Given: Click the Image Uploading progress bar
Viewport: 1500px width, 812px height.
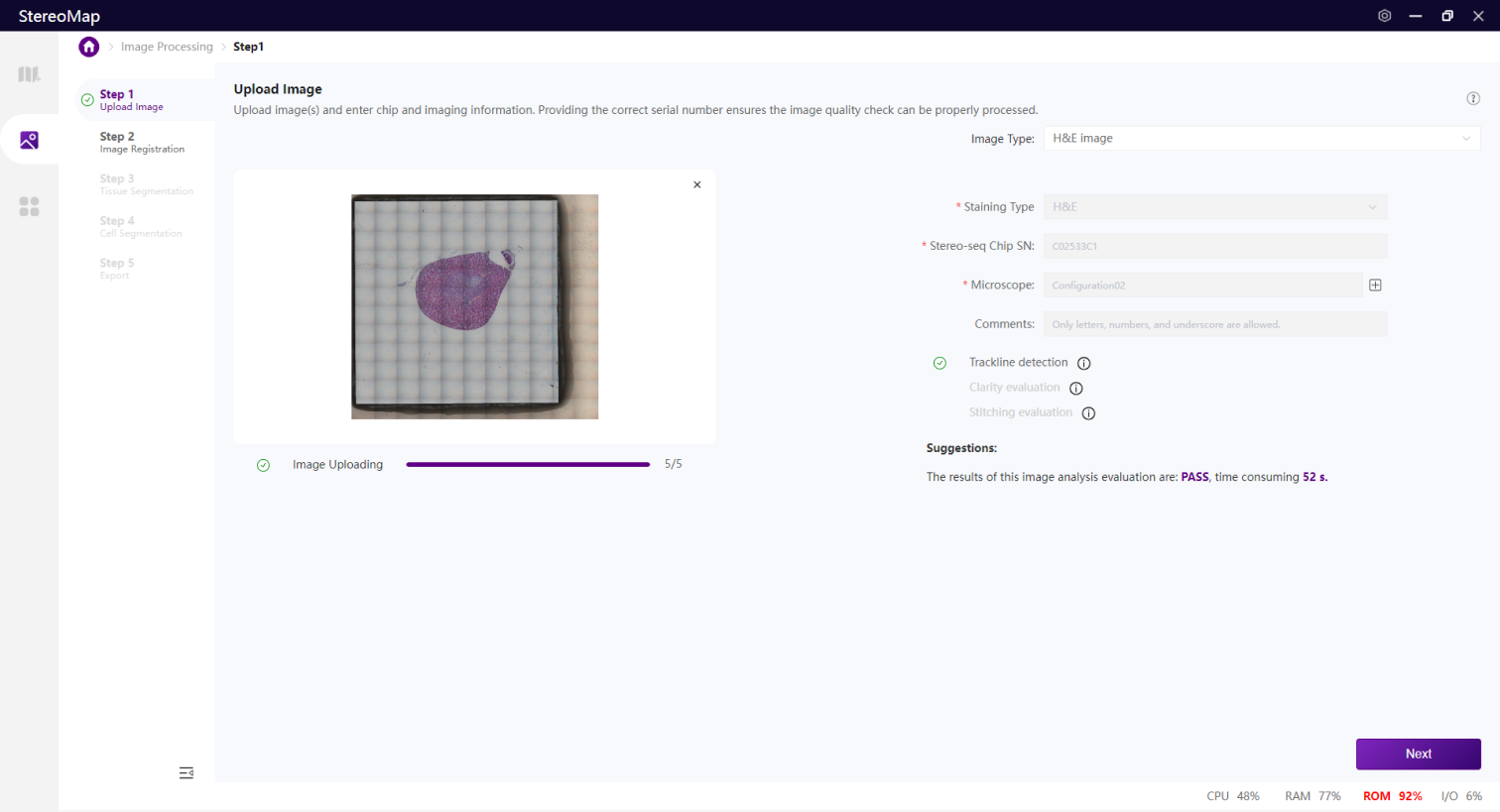Looking at the screenshot, I should [x=528, y=465].
